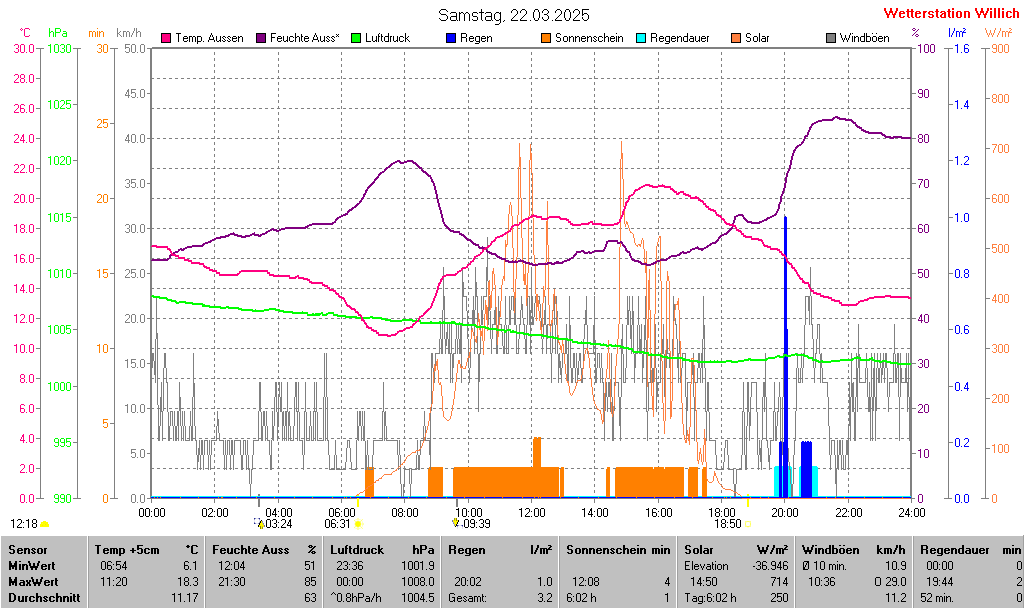The width and height of the screenshot is (1024, 608).
Task: Click the solar elevation value '-36.946'
Action: pos(771,566)
